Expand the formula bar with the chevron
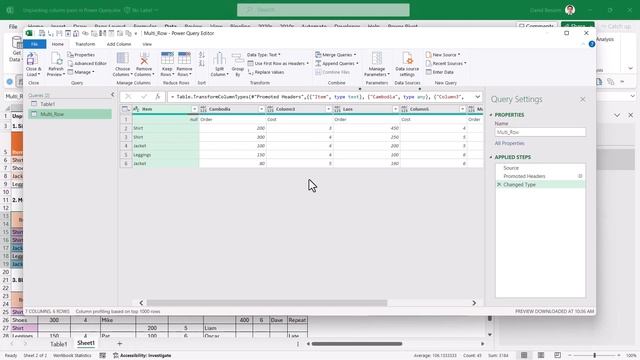 [x=477, y=97]
